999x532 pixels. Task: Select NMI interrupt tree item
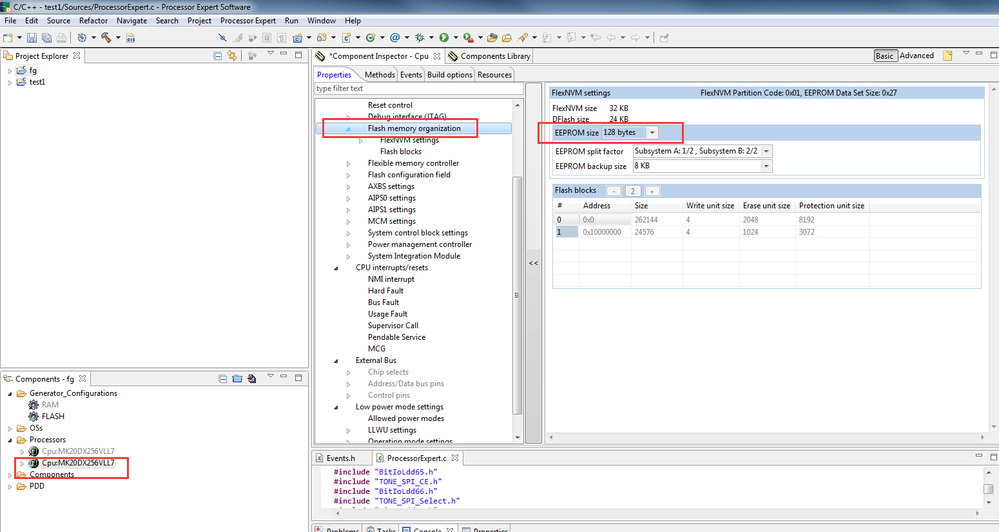(391, 279)
